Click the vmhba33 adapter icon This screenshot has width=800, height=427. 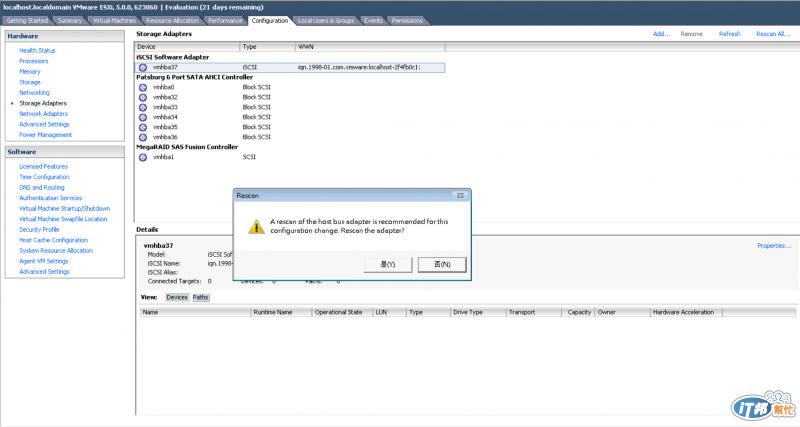coord(143,107)
